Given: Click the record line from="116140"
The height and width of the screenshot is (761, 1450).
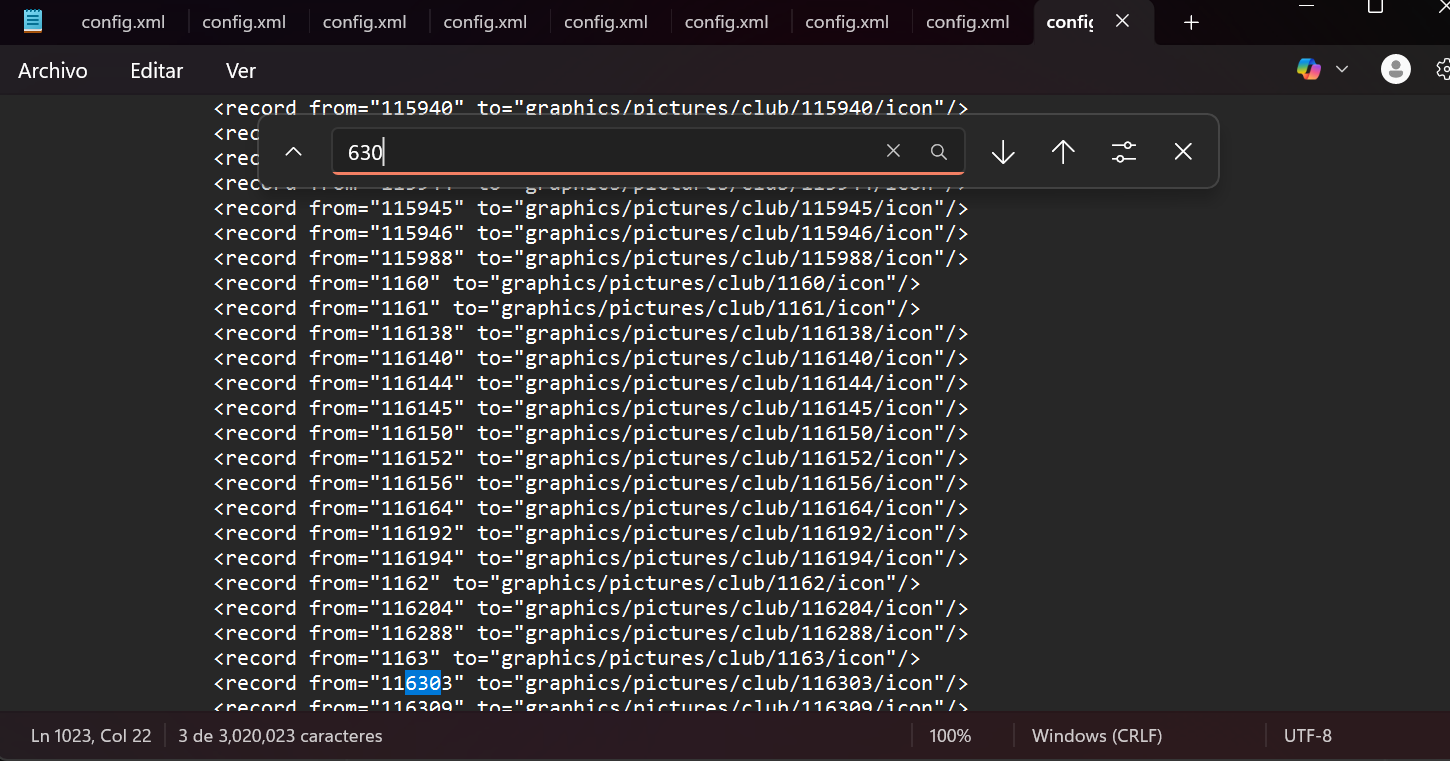Looking at the screenshot, I should (x=591, y=358).
